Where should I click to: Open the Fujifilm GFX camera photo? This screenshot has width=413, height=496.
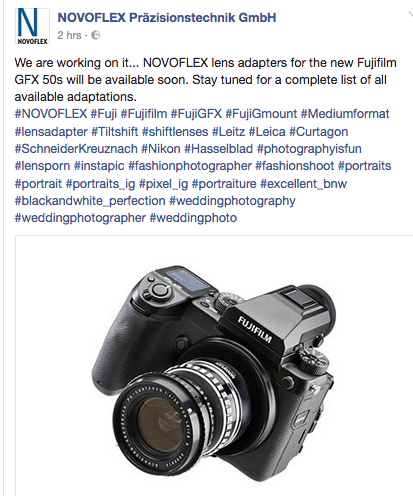(214, 366)
